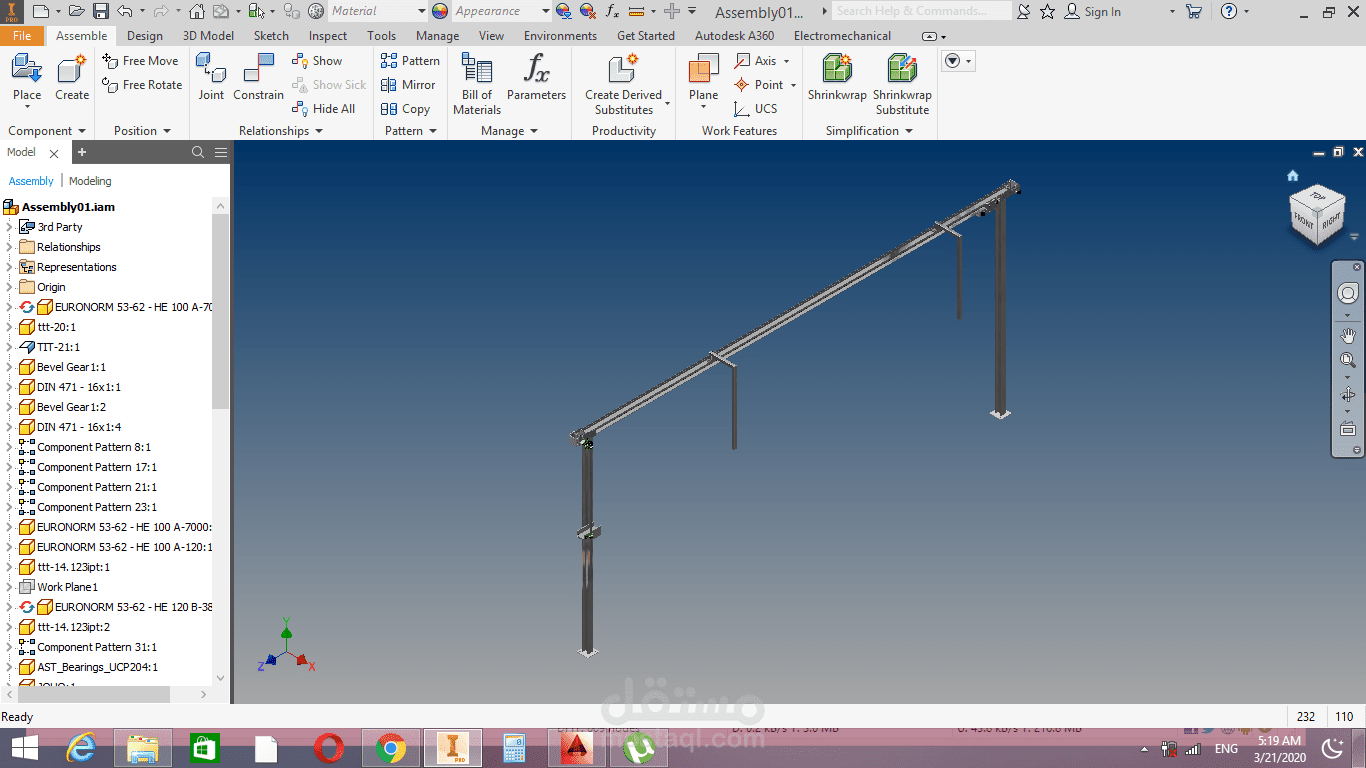Expand the Bevel Gear1:1 tree node
This screenshot has height=768, width=1366.
9,367
